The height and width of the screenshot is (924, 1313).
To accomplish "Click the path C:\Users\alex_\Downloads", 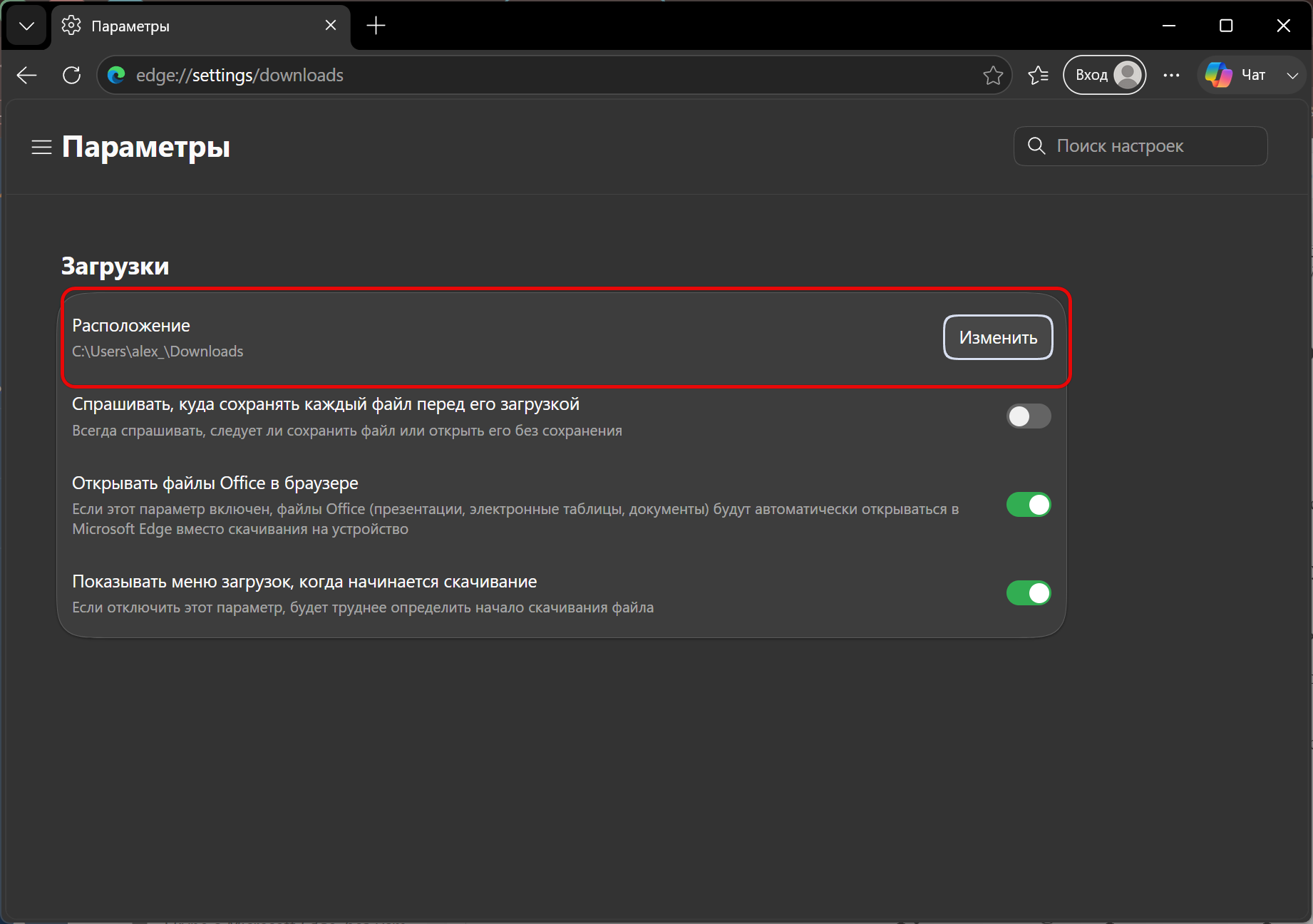I will (158, 351).
